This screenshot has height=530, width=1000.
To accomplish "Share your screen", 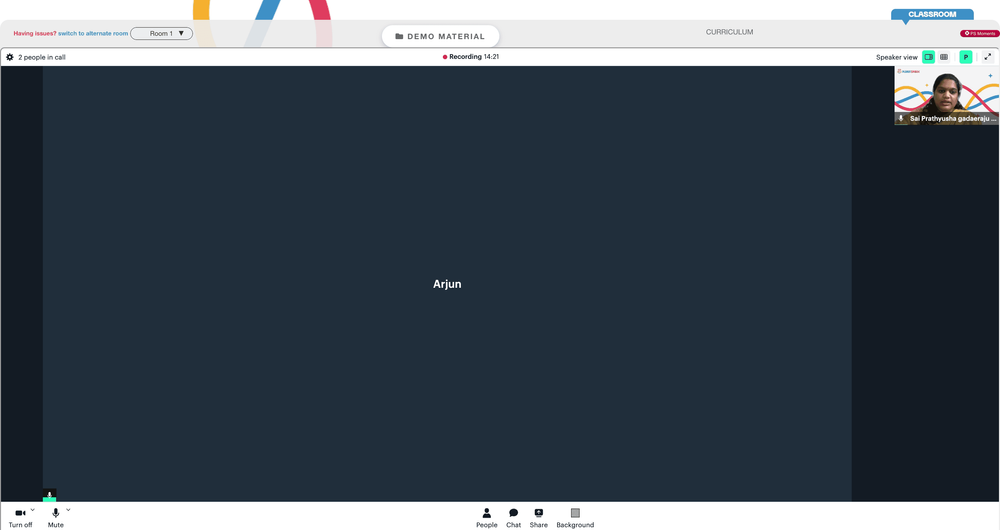I will tap(538, 518).
